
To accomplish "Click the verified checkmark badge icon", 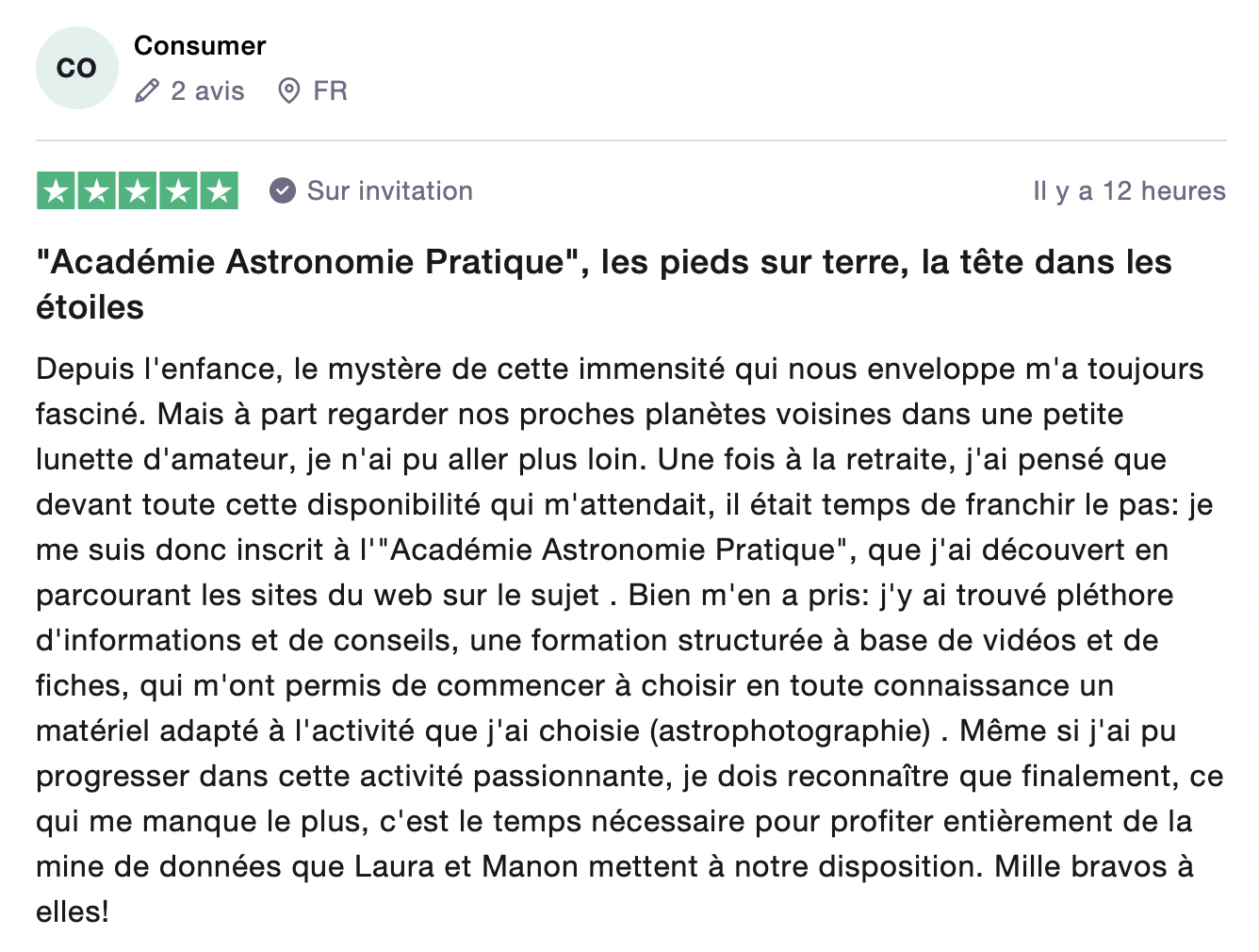I will point(283,191).
